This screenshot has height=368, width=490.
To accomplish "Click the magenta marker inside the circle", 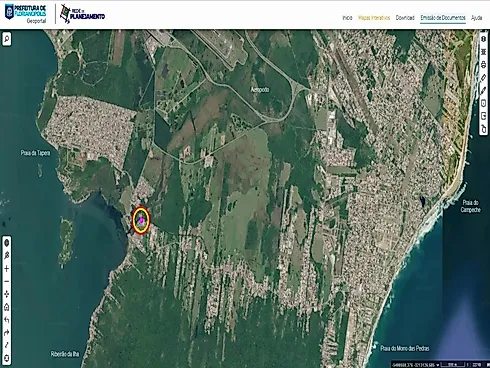I will point(141,220).
